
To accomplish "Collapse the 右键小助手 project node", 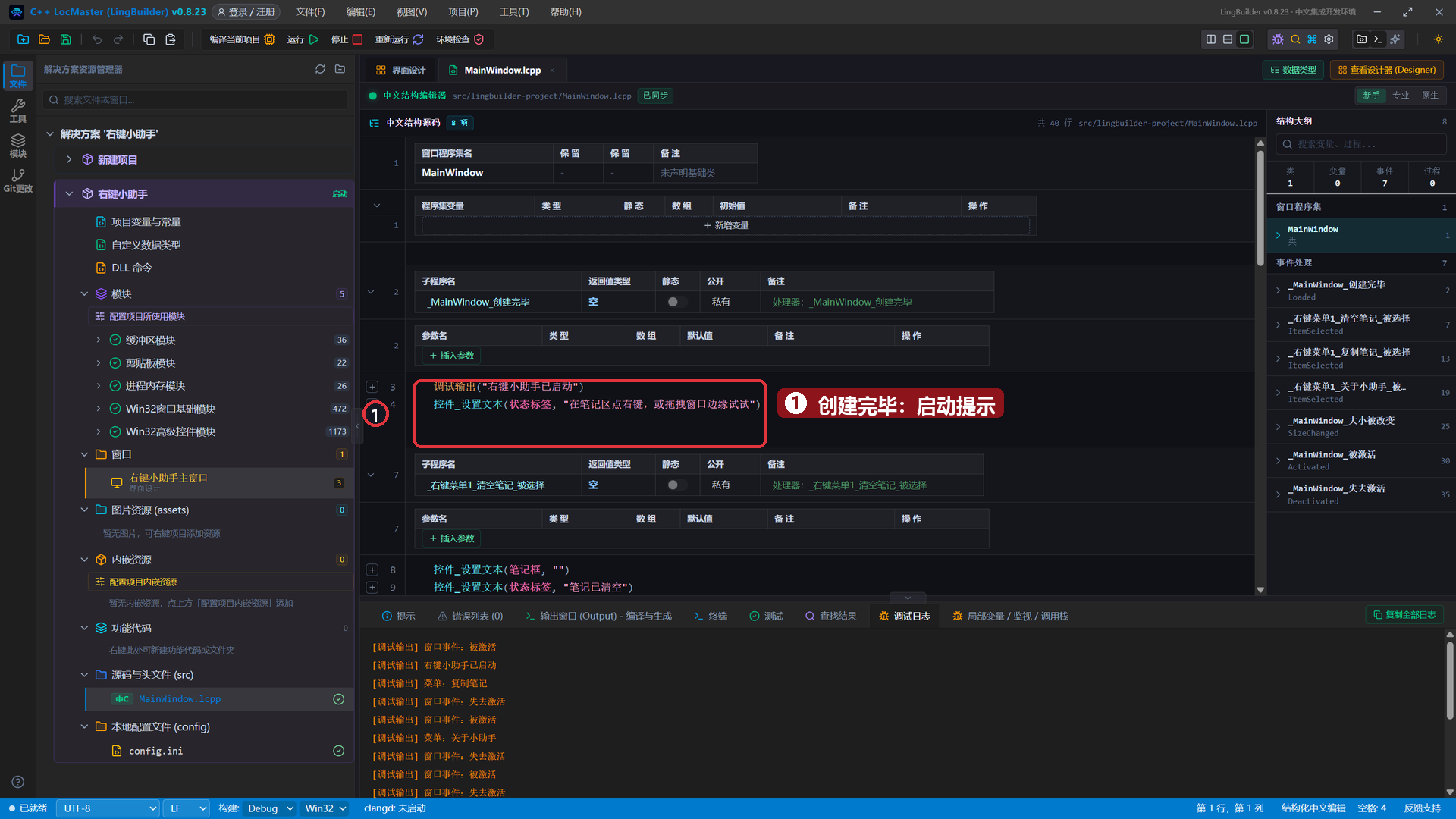I will [69, 194].
